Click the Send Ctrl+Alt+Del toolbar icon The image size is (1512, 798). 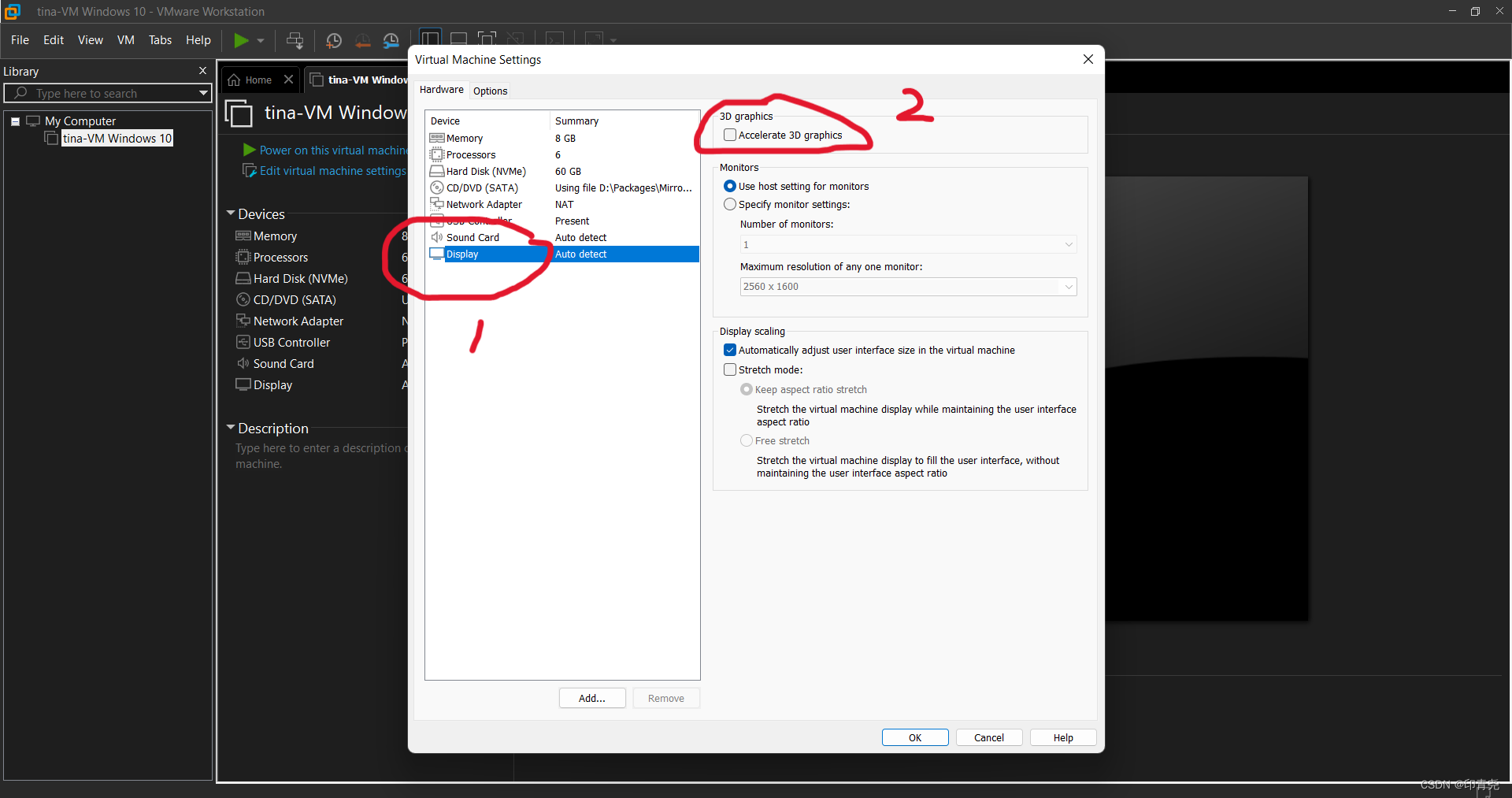(x=295, y=40)
